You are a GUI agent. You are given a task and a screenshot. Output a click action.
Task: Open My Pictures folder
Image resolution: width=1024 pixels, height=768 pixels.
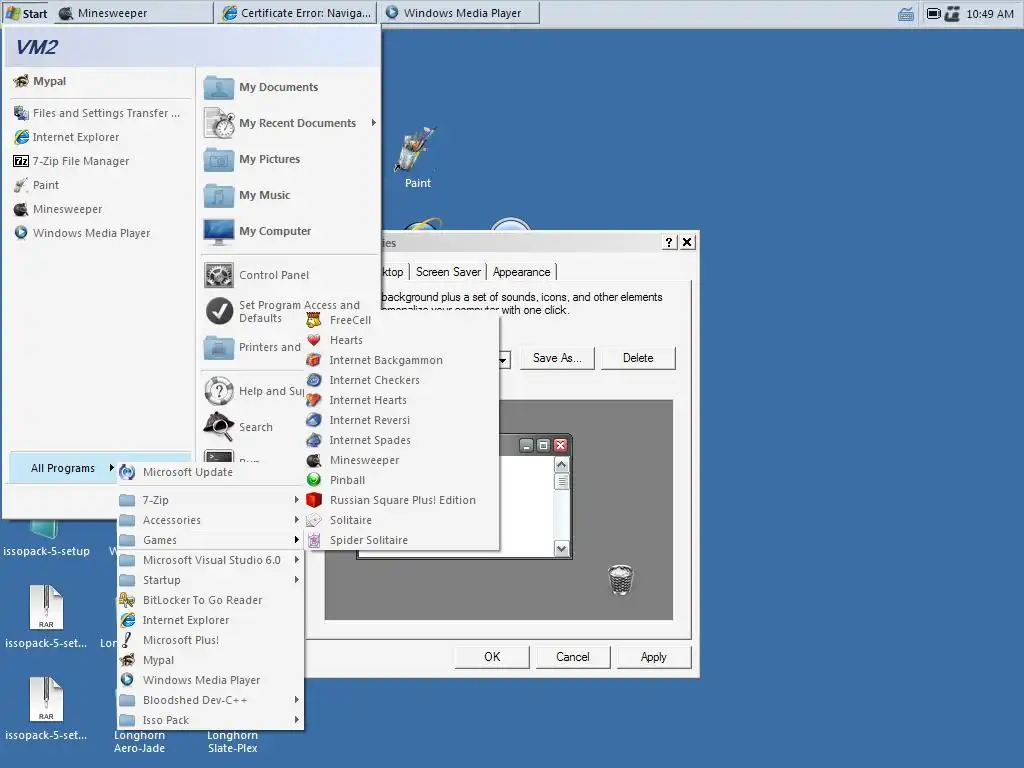point(289,159)
